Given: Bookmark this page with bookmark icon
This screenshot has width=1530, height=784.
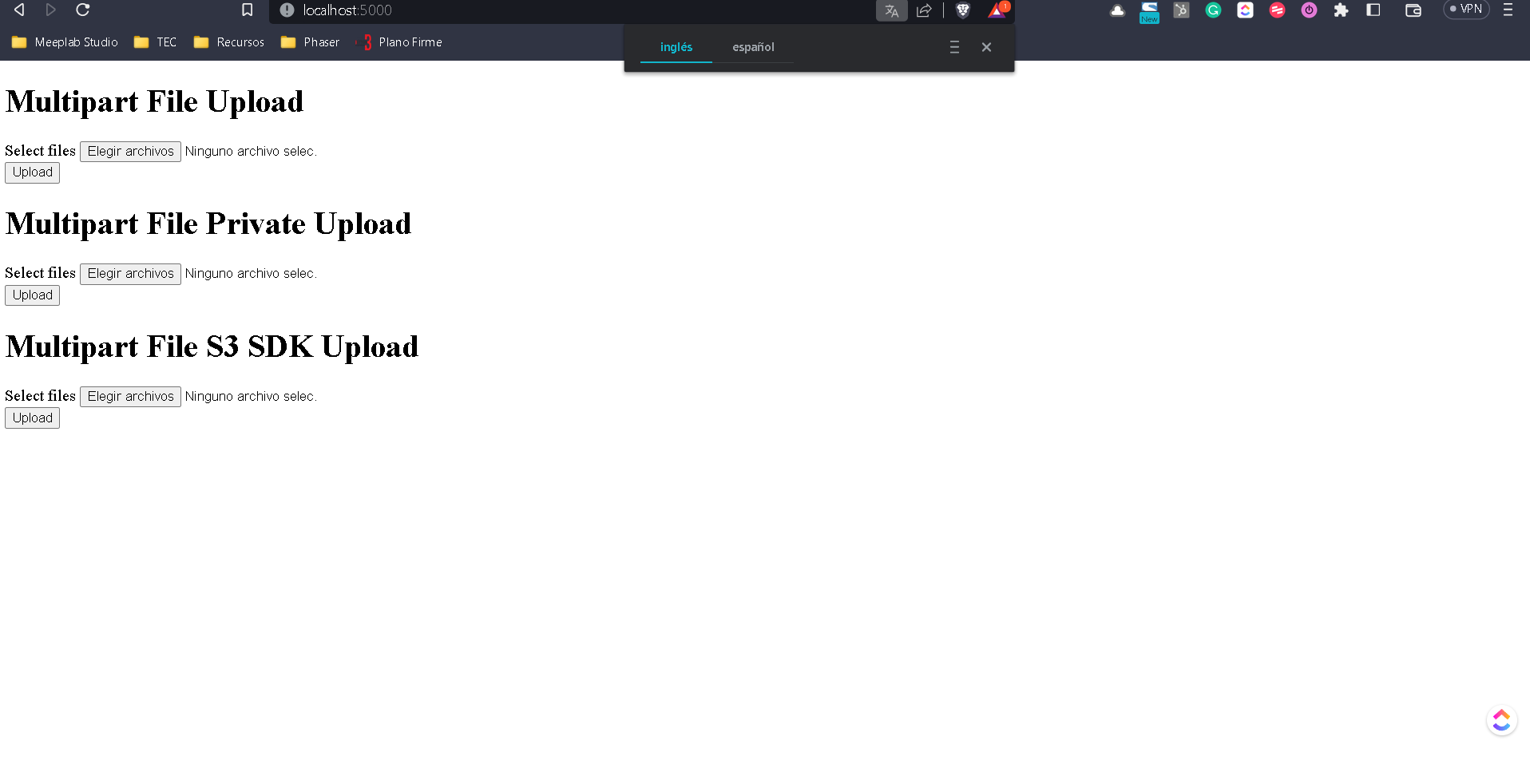Looking at the screenshot, I should point(247,10).
